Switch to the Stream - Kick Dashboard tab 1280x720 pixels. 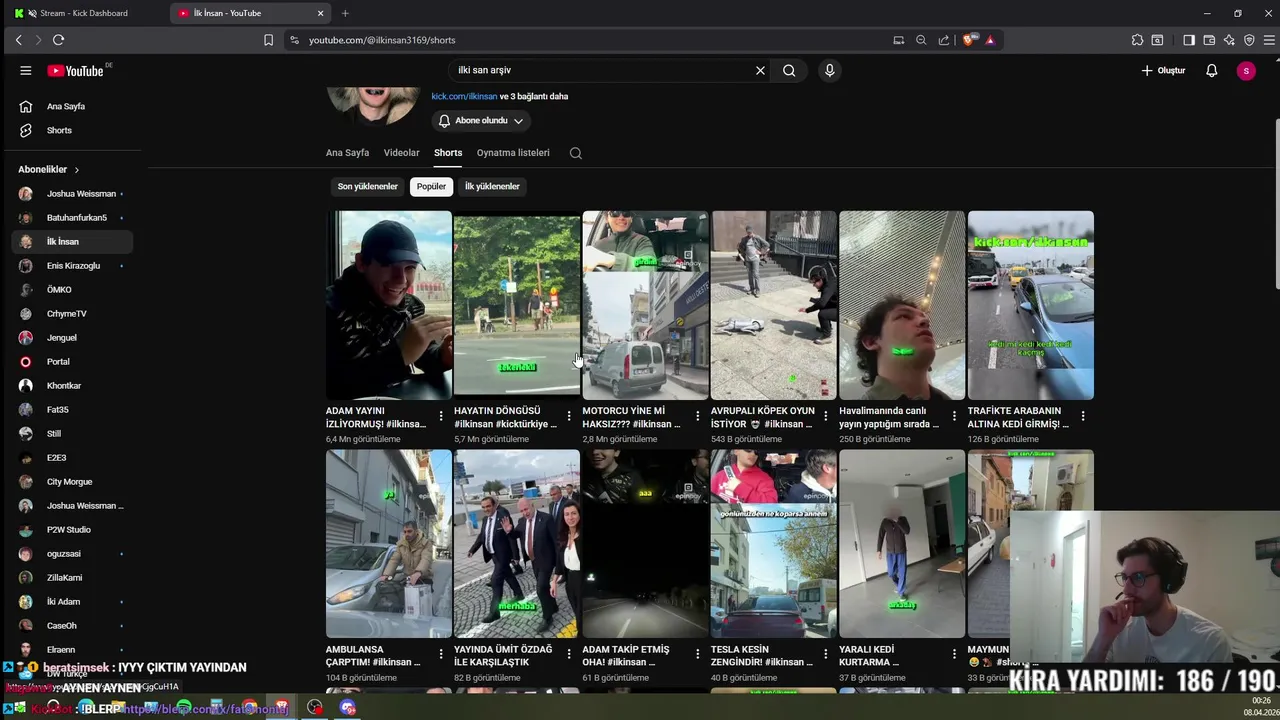point(85,13)
